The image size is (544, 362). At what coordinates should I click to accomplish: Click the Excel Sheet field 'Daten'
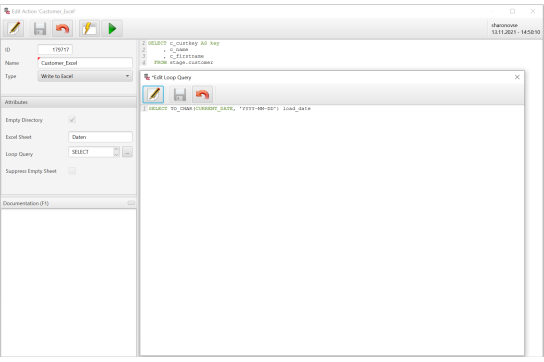(100, 137)
